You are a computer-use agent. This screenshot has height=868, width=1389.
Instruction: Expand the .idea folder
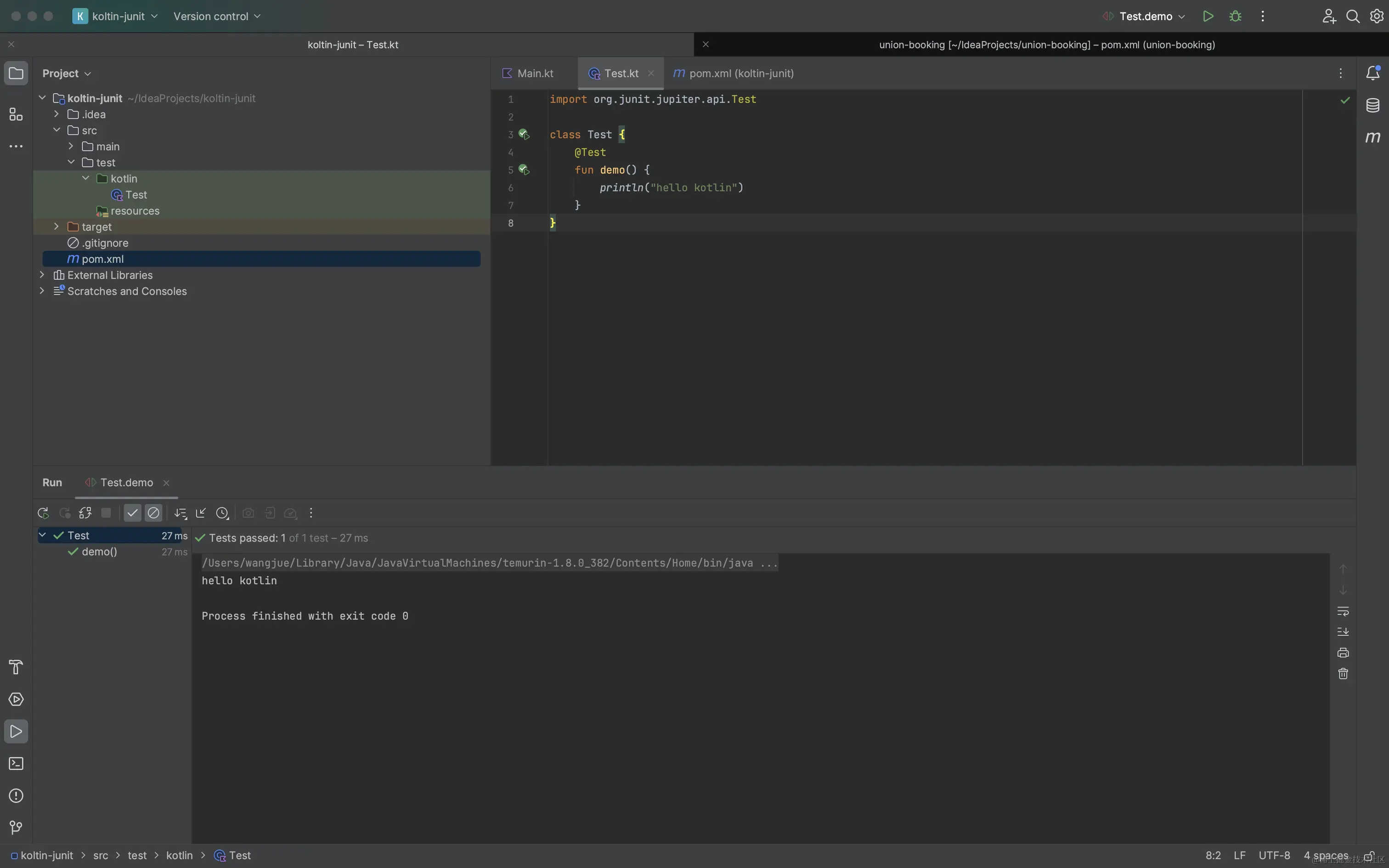(56, 114)
